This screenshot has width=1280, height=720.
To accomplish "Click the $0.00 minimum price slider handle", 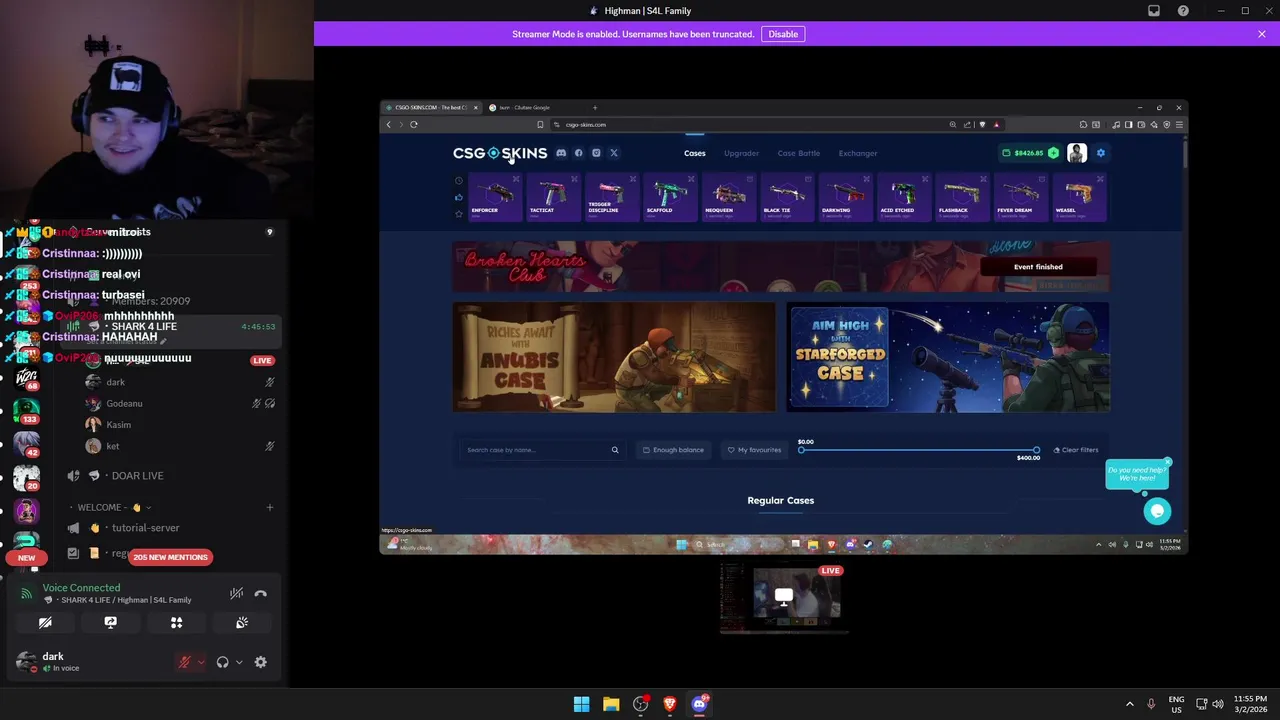I will [x=801, y=450].
